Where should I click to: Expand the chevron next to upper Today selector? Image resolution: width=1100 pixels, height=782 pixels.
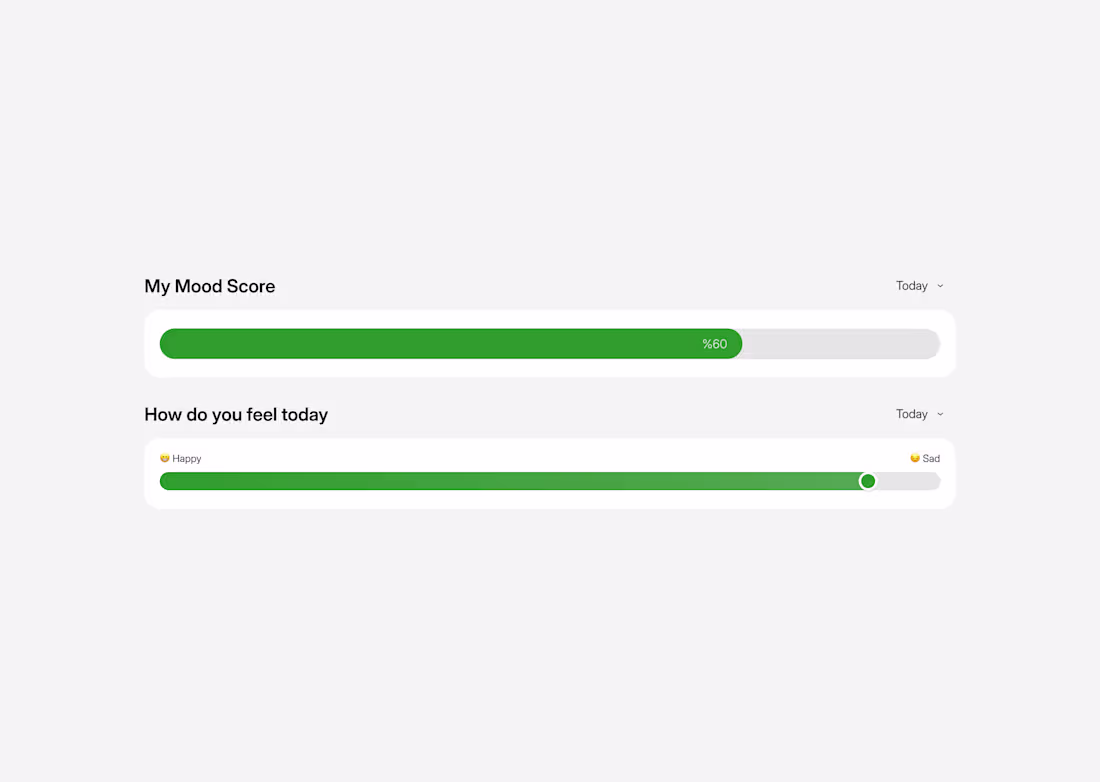[x=938, y=286]
